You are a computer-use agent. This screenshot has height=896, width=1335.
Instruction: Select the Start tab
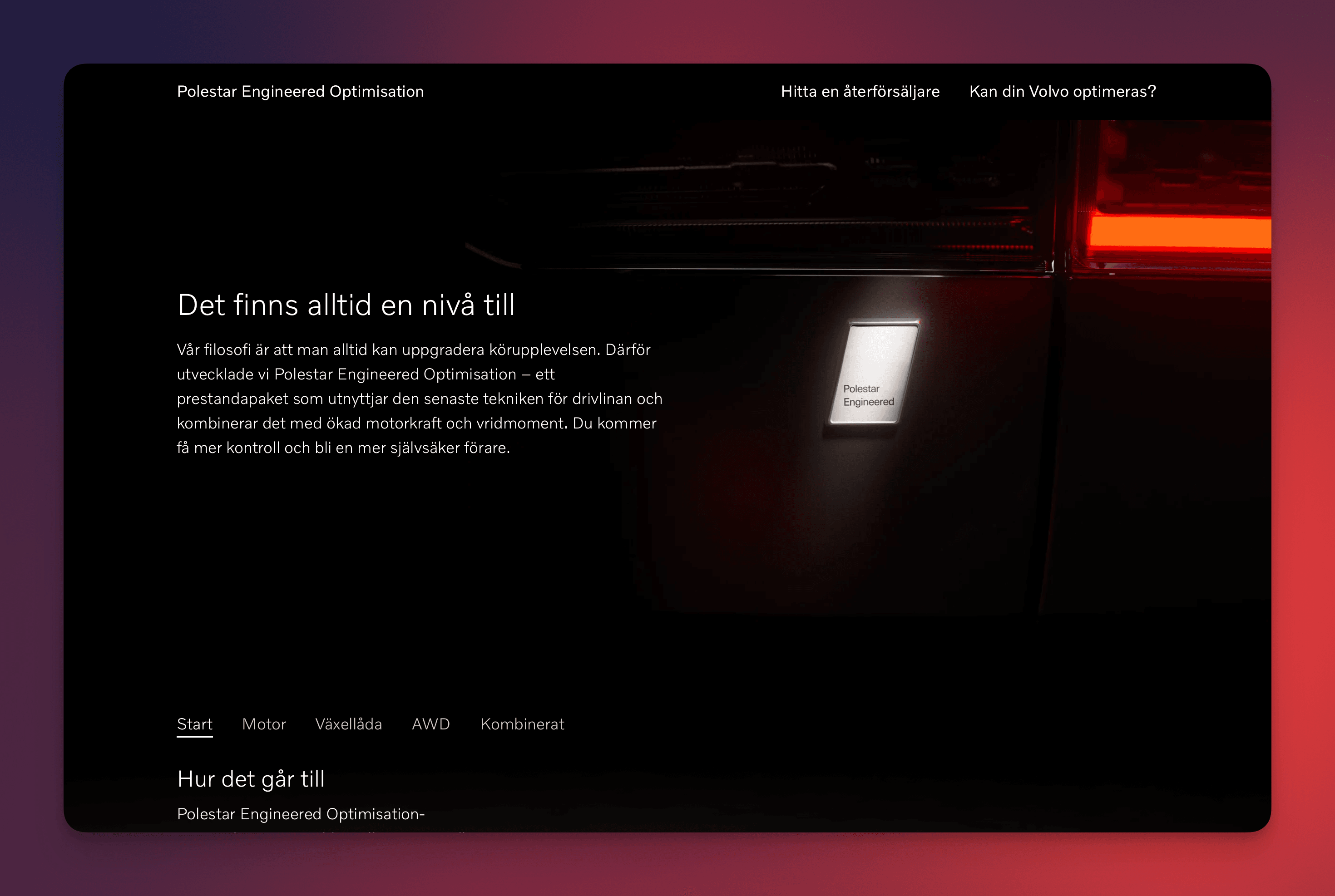[x=194, y=724]
